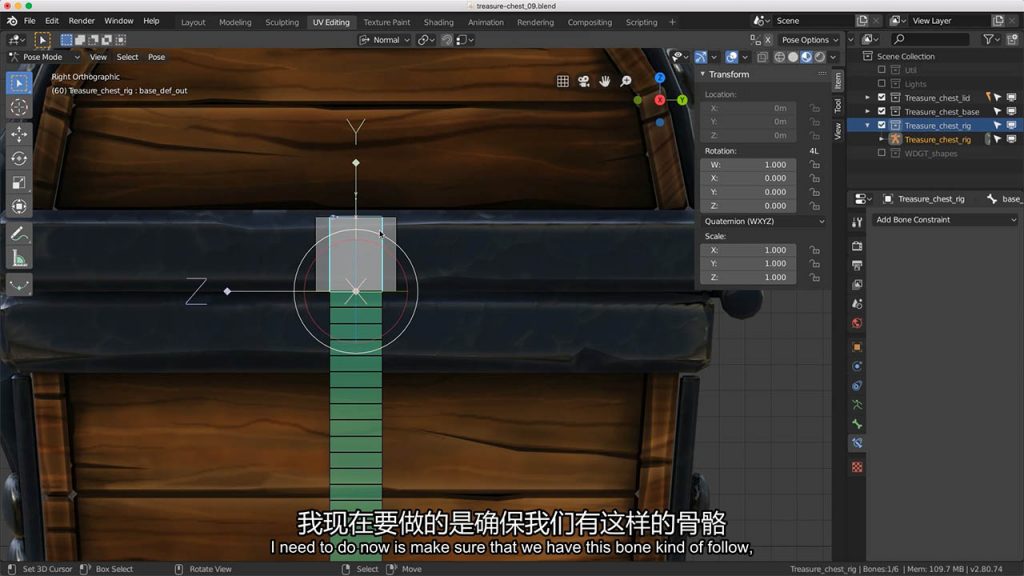Open the Pose Options popover
1024x576 pixels.
[808, 40]
